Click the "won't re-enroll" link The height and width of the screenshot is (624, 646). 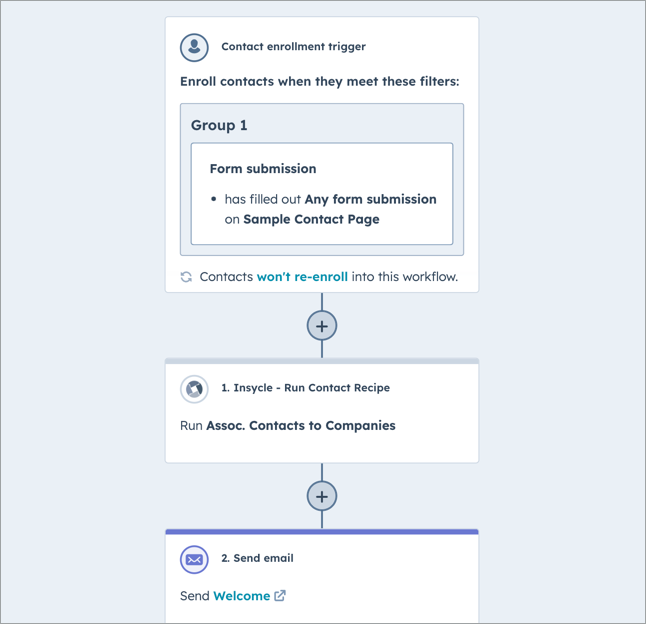(x=302, y=277)
